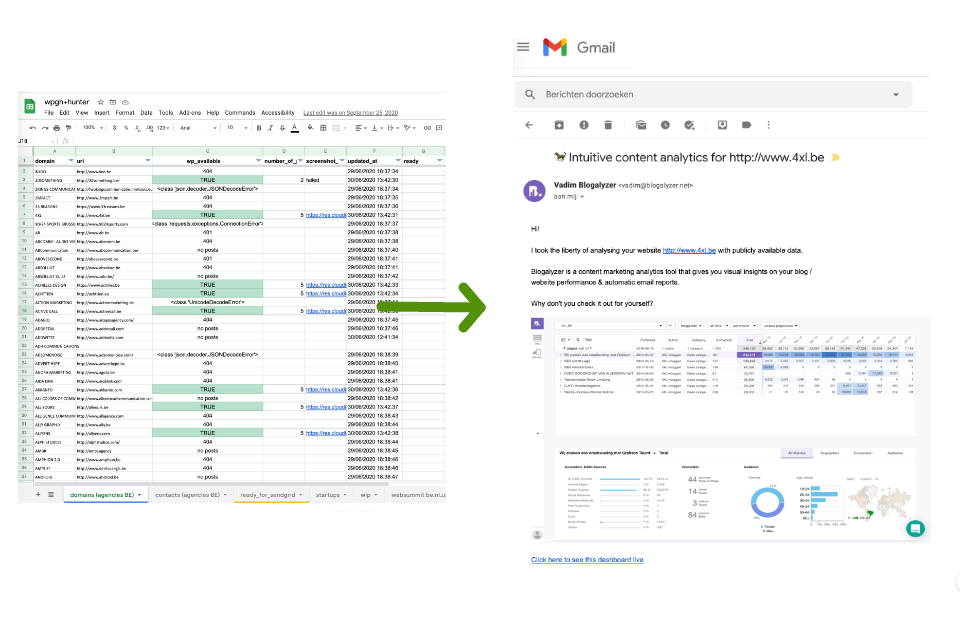Insert comment via Sheets toolbar icon
960x640 pixels.
tap(439, 128)
